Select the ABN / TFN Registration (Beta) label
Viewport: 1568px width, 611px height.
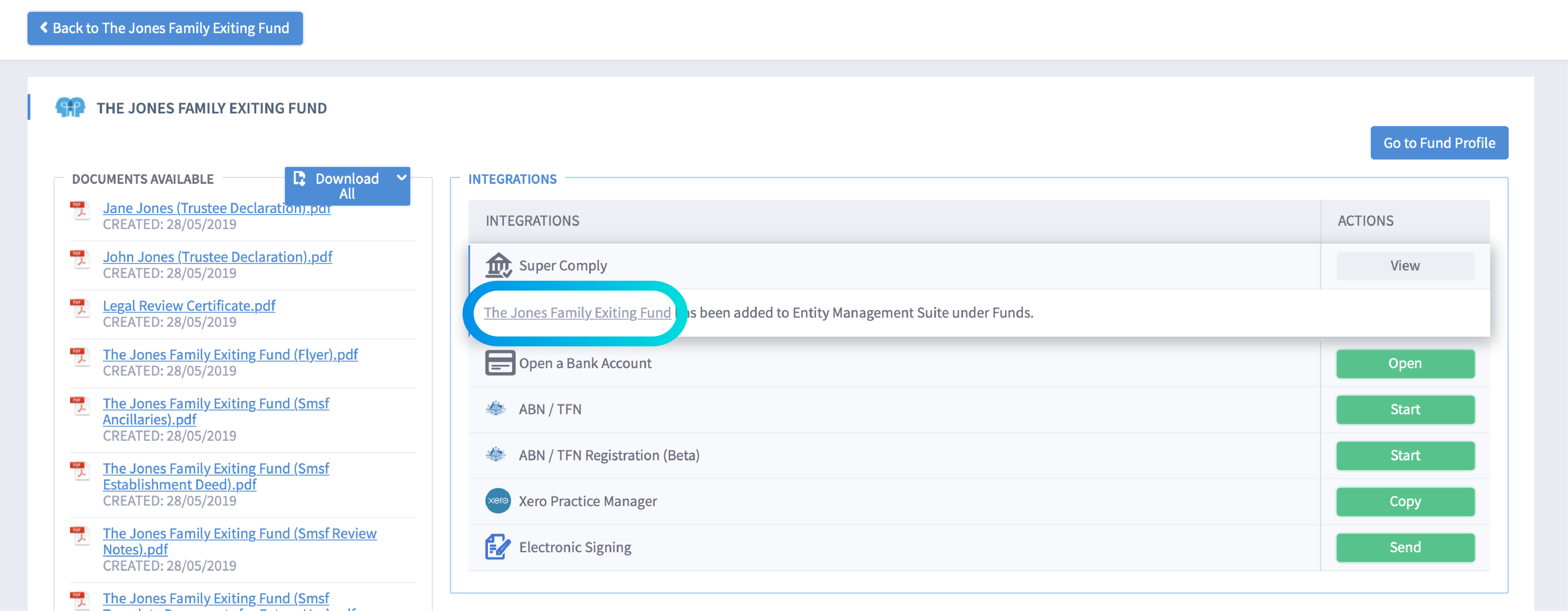point(609,455)
